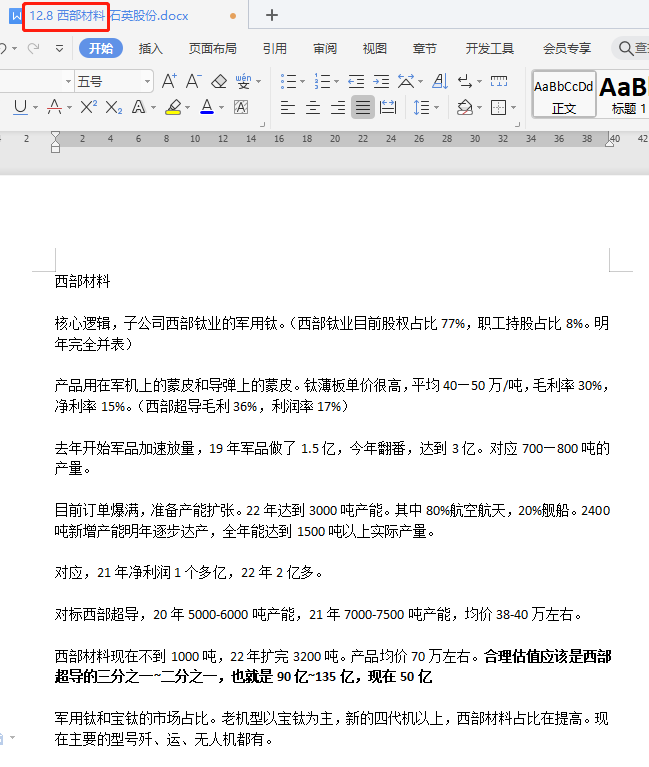Apply character border icon
This screenshot has height=767, width=649.
coord(241,107)
